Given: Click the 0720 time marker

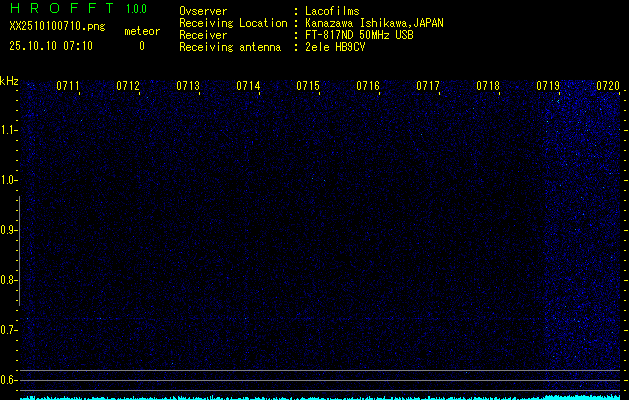Looking at the screenshot, I should (x=608, y=87).
